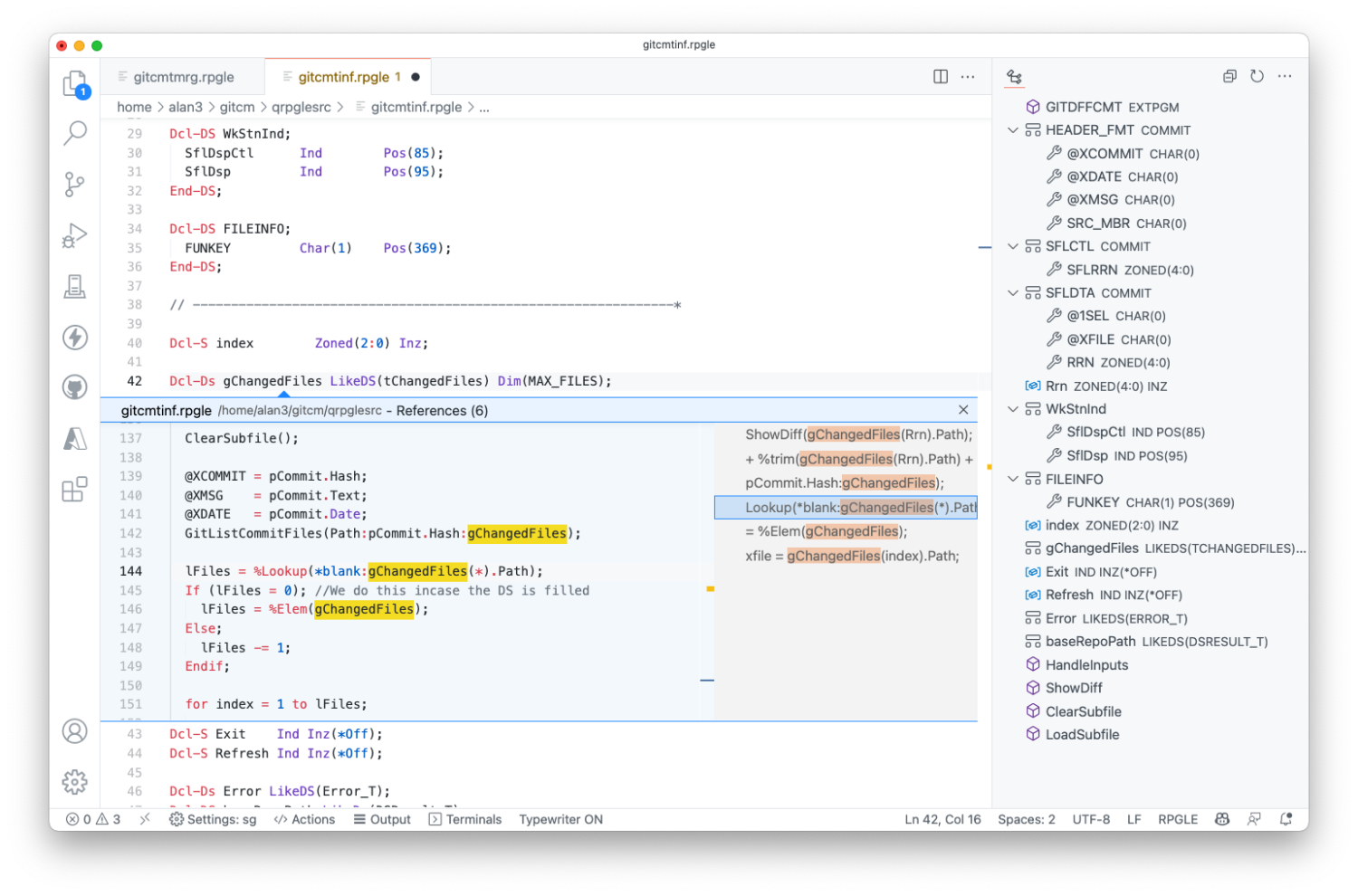Open the GitHub view from the activity bar
Viewport: 1358px width, 896px height.
coord(75,386)
